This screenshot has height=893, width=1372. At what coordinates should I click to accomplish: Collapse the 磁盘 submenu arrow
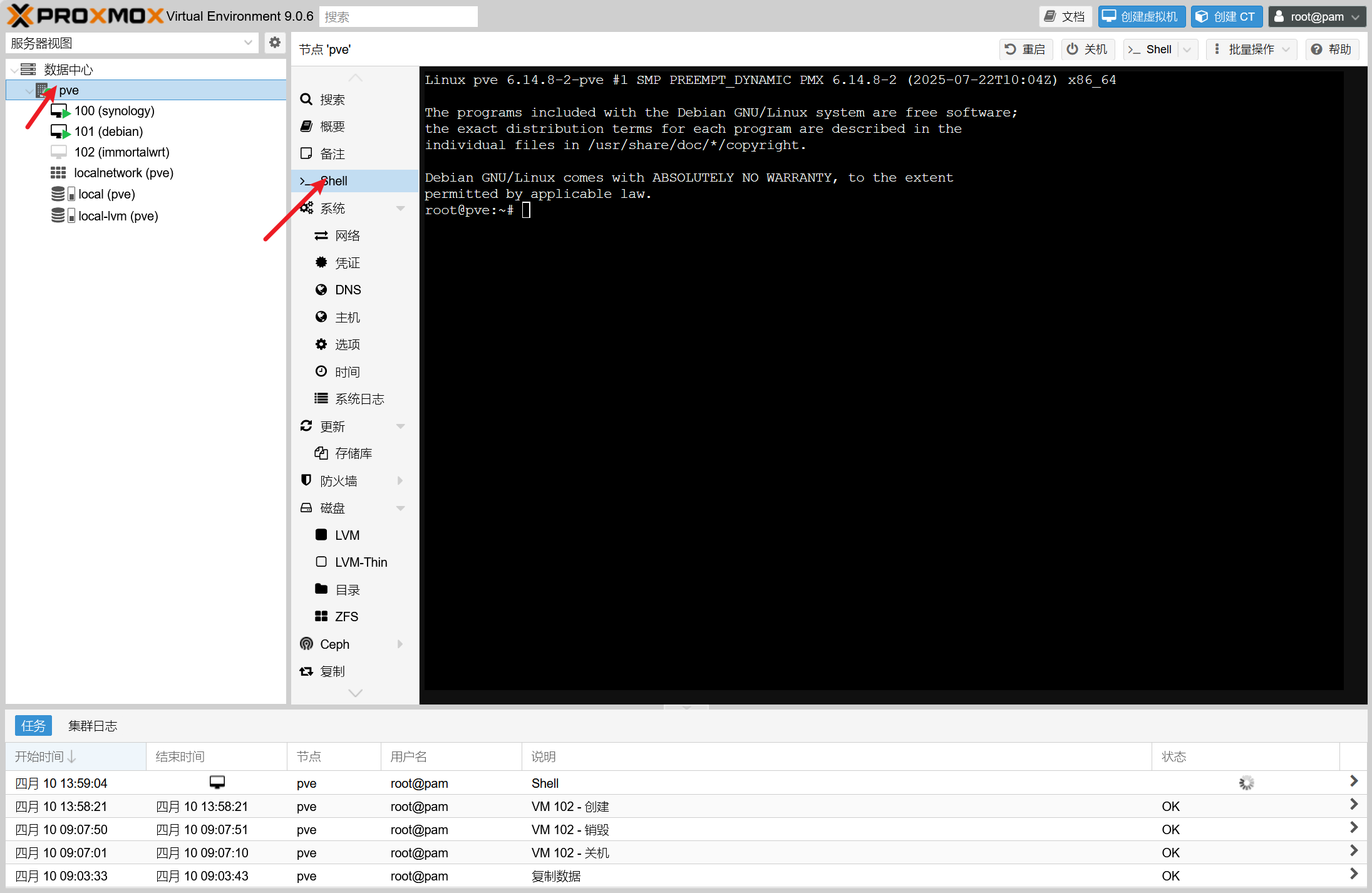coord(401,508)
